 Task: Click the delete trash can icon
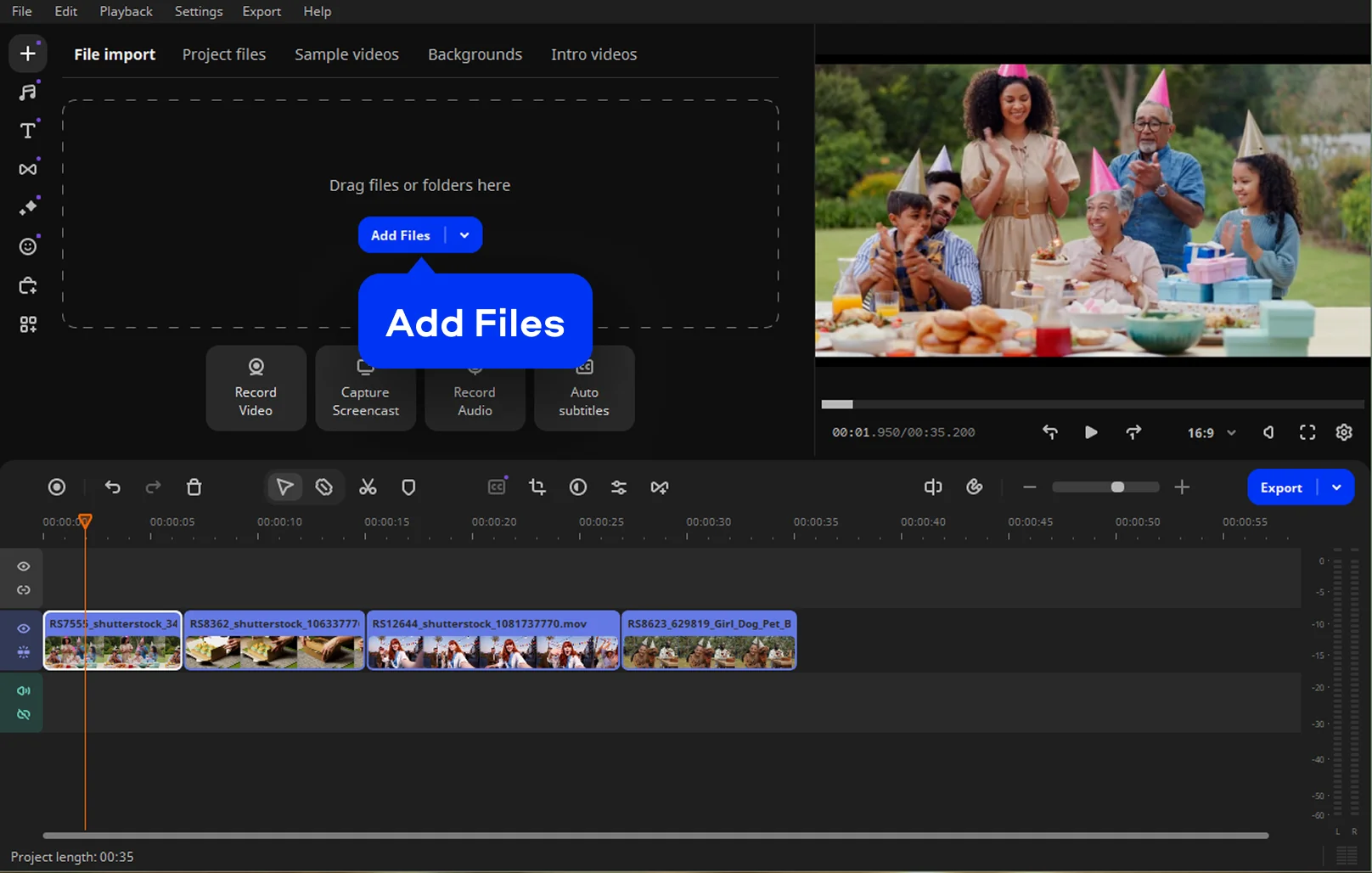pyautogui.click(x=194, y=487)
